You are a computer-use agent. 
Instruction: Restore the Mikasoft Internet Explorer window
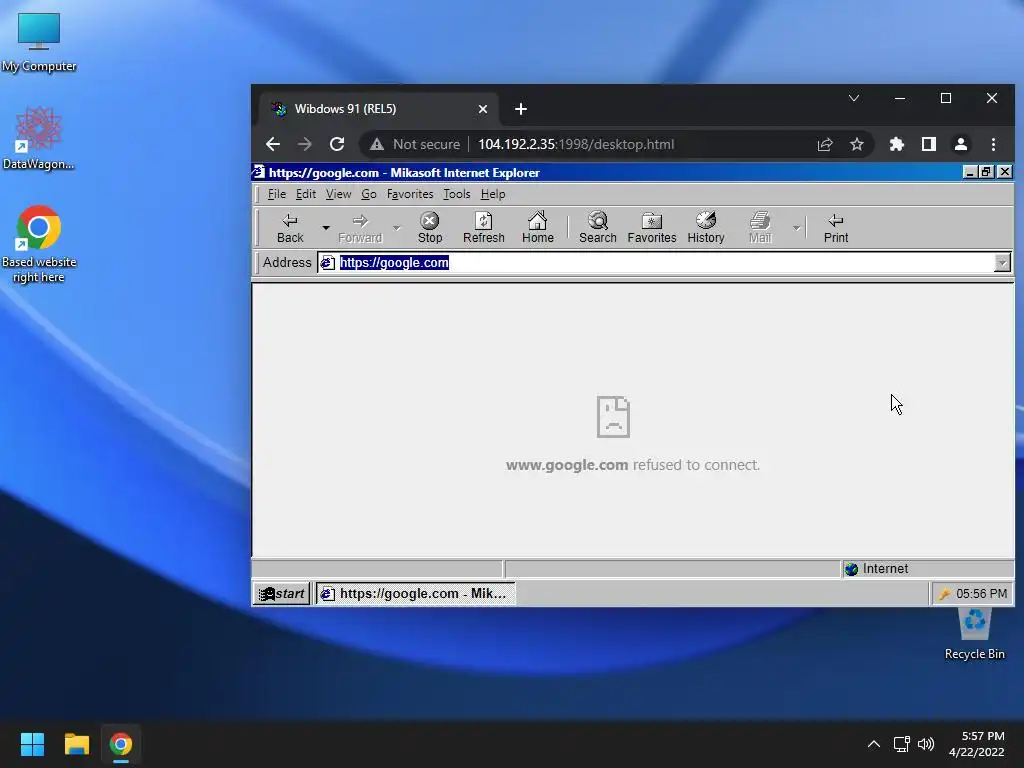pos(986,172)
